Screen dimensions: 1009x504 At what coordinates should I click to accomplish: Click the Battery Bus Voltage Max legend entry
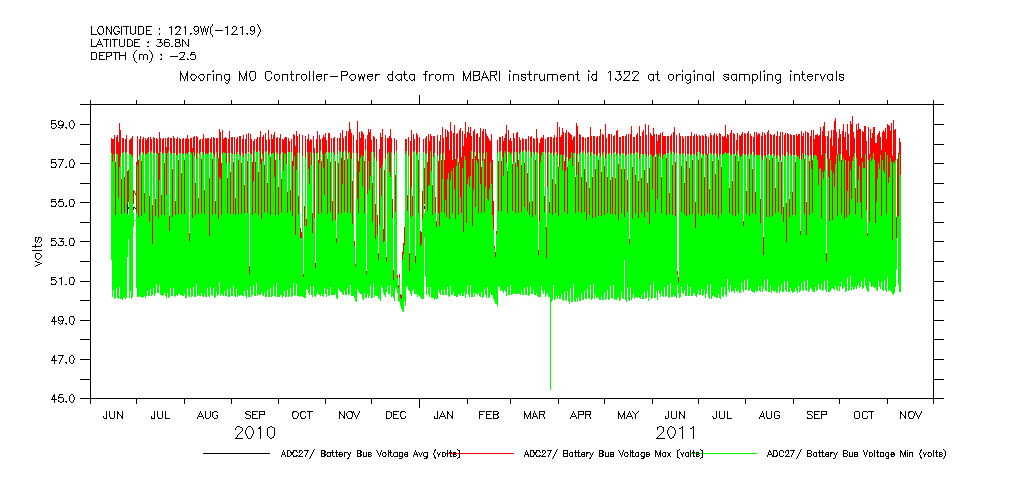pyautogui.click(x=613, y=454)
